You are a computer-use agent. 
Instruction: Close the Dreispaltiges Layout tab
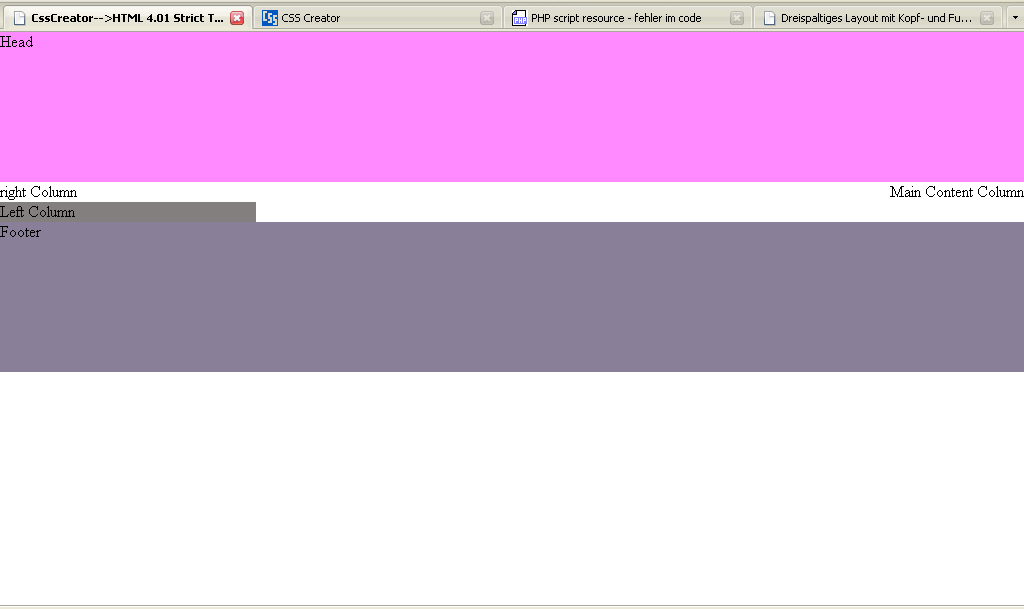pos(987,18)
